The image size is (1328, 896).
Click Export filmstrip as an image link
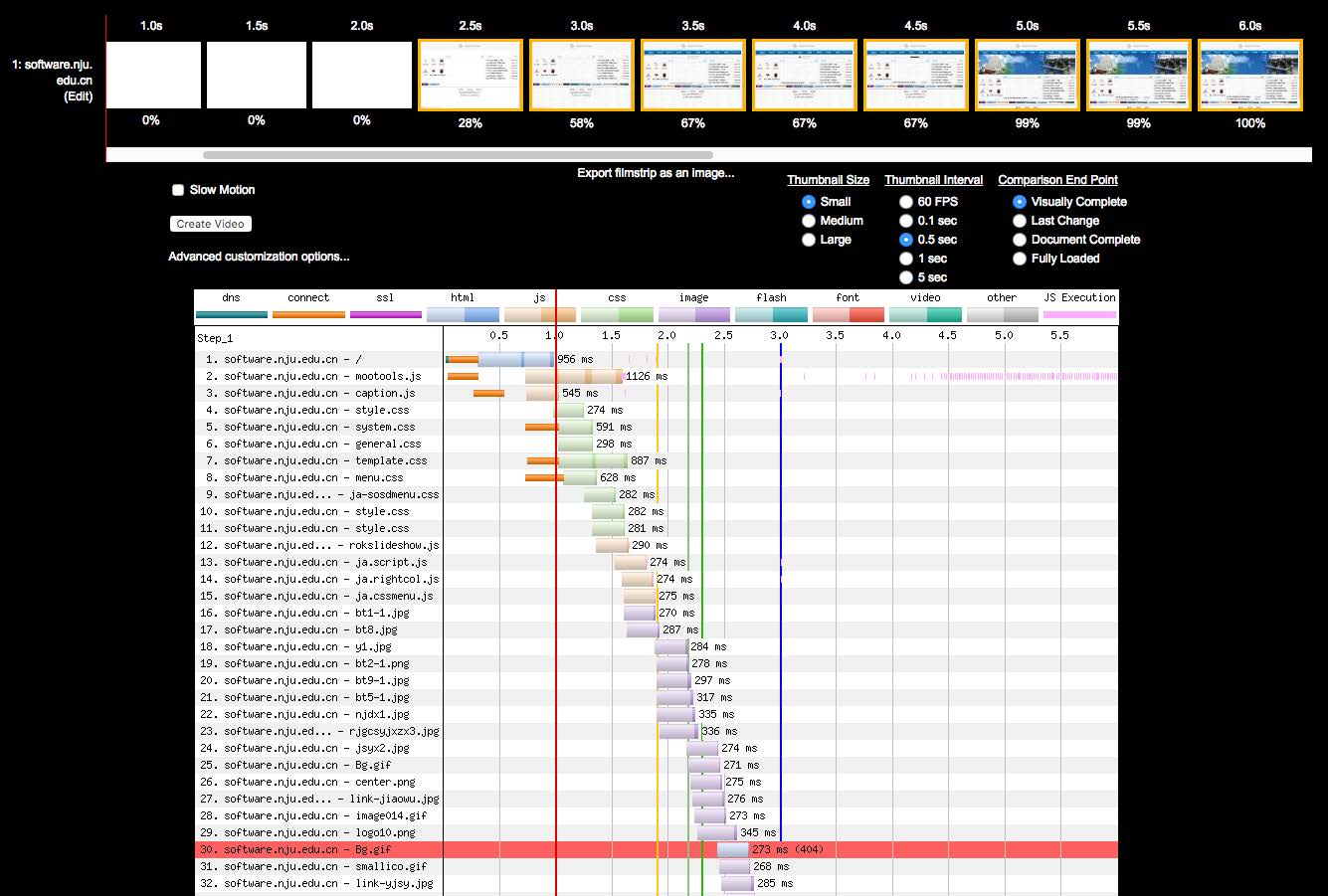point(656,173)
